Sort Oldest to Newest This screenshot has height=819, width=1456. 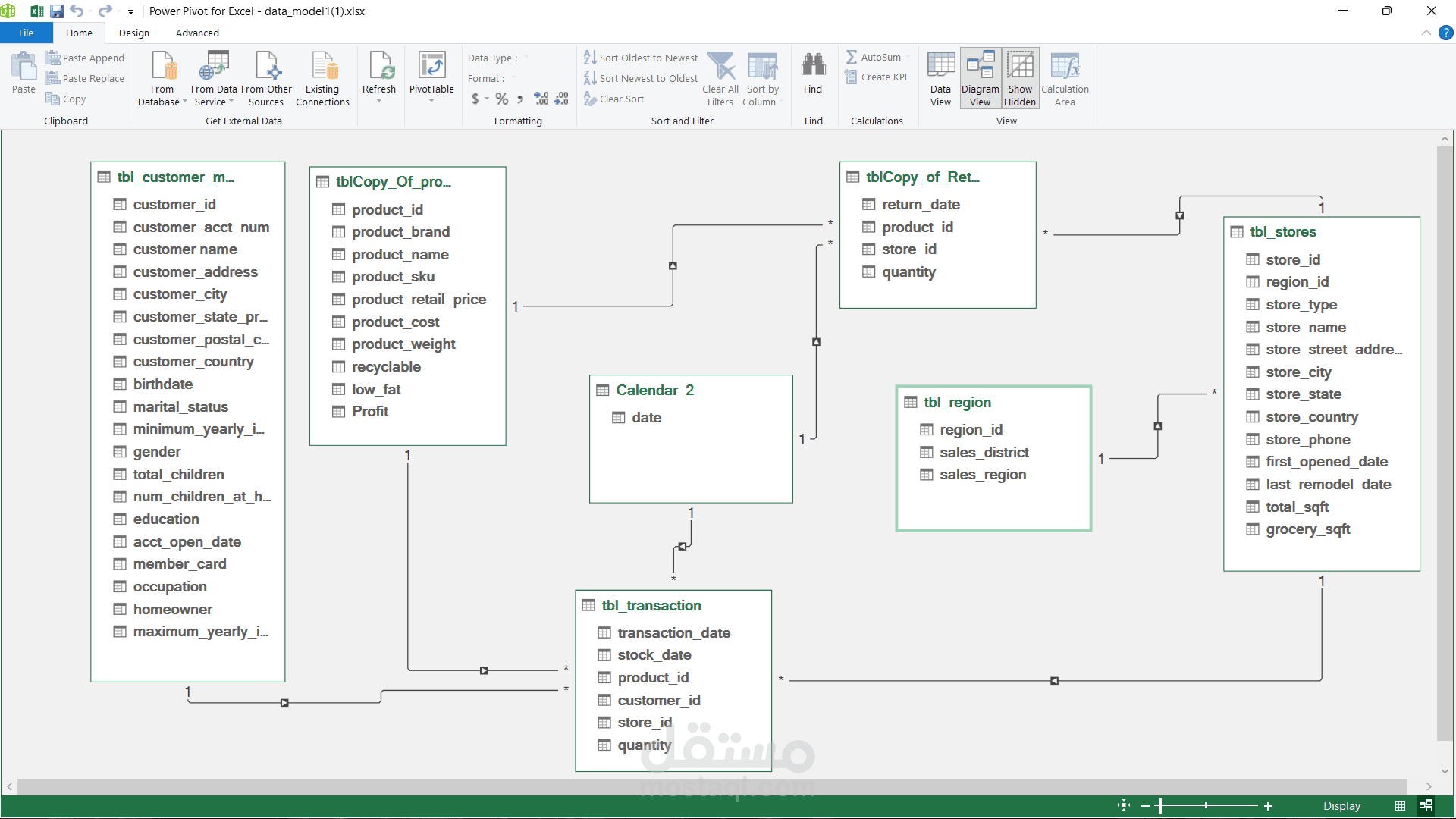click(x=641, y=58)
